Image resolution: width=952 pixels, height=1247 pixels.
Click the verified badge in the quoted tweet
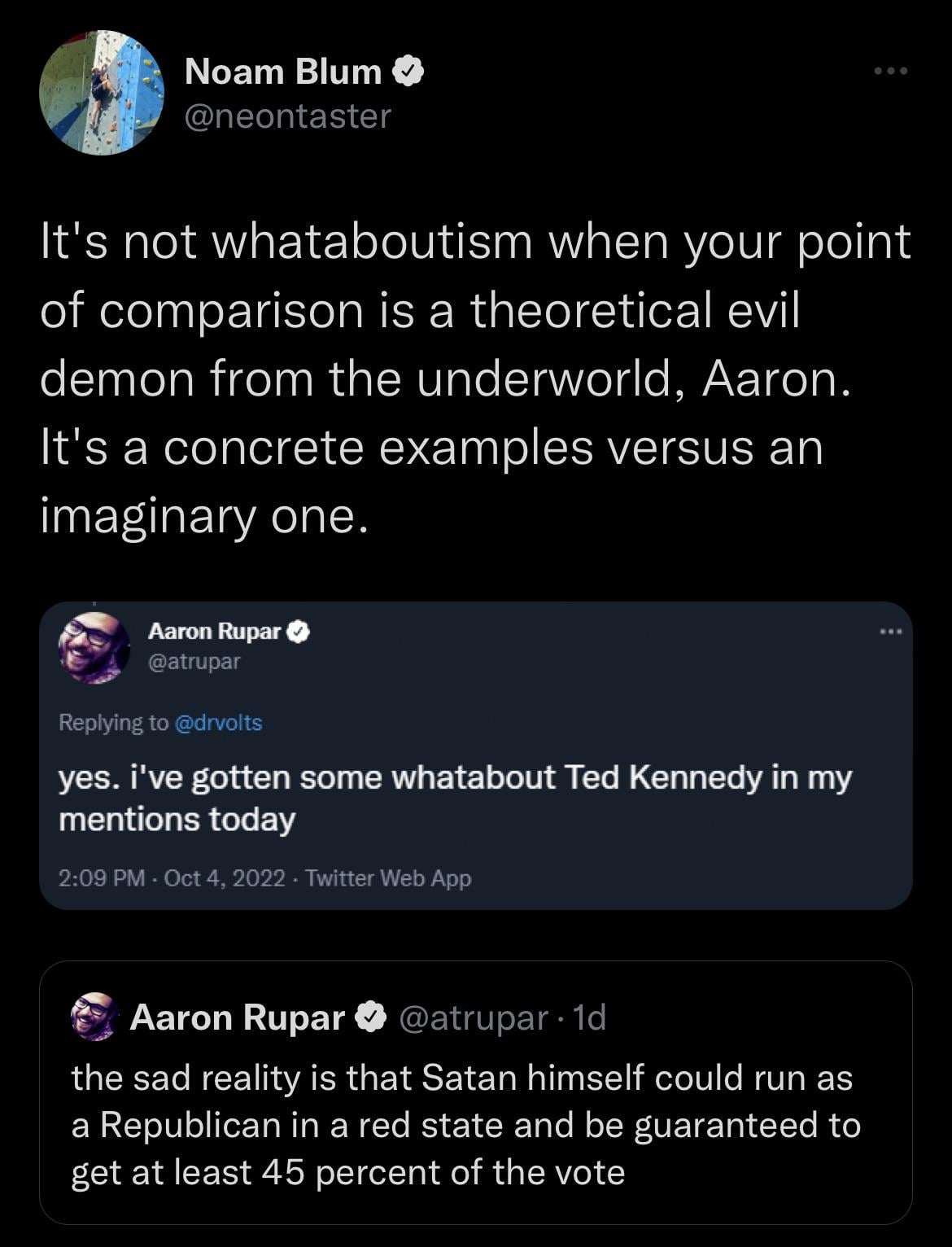tap(371, 1017)
